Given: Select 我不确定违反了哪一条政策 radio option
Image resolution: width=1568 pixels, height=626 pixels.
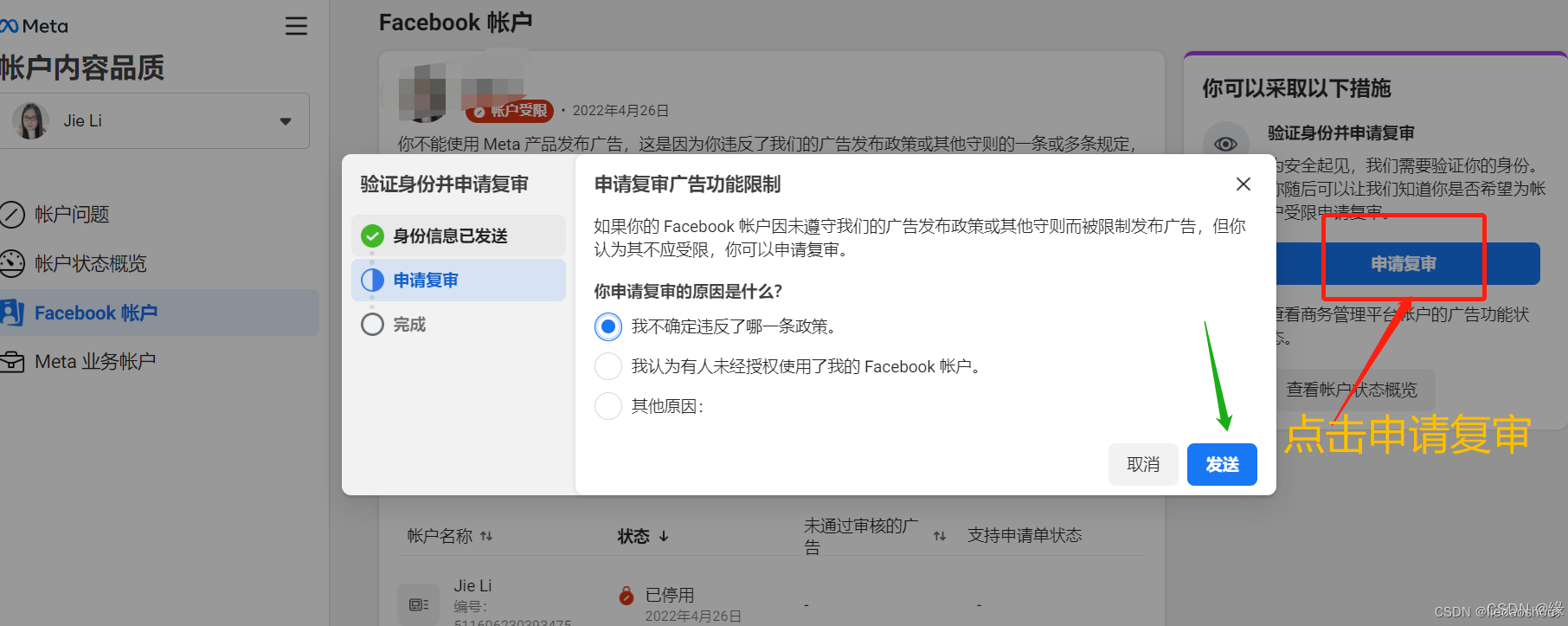Looking at the screenshot, I should coord(608,326).
